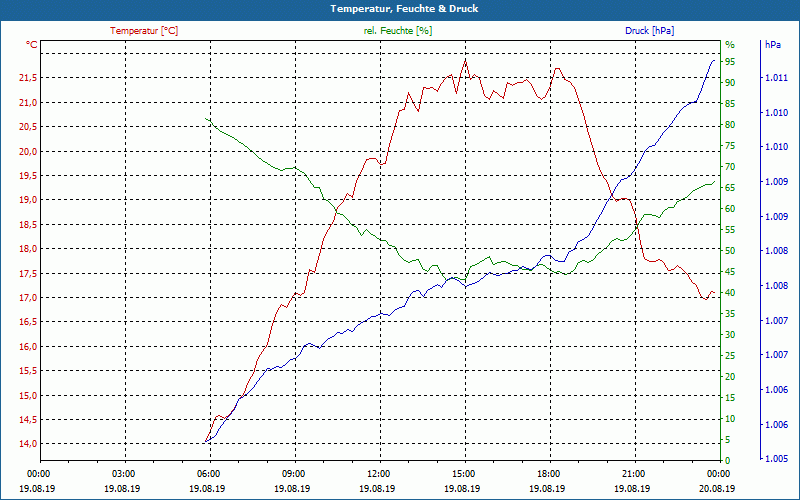Click the green "45" humidity axis value
The width and height of the screenshot is (800, 500).
(730, 272)
